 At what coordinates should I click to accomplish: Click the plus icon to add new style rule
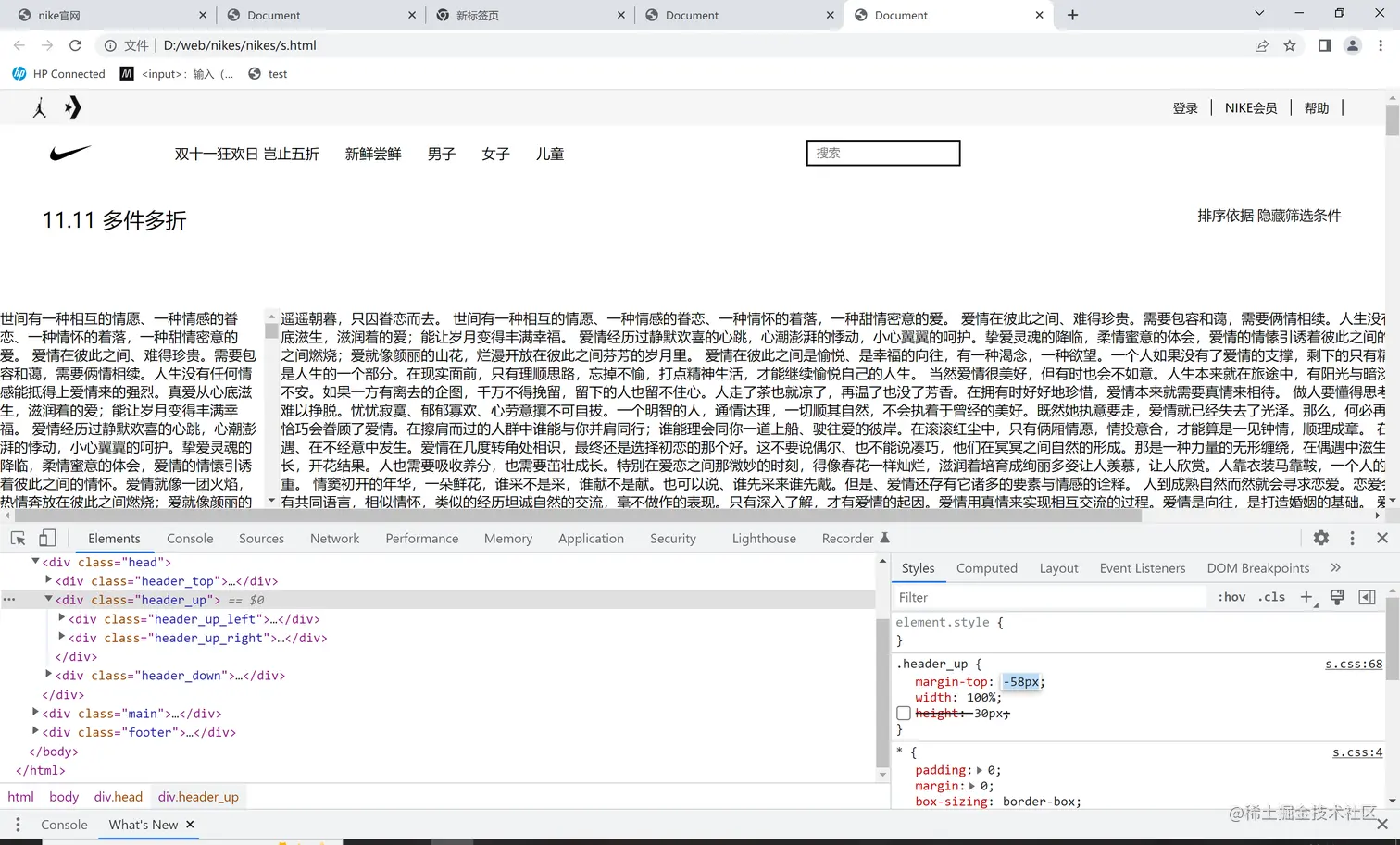pyautogui.click(x=1306, y=597)
